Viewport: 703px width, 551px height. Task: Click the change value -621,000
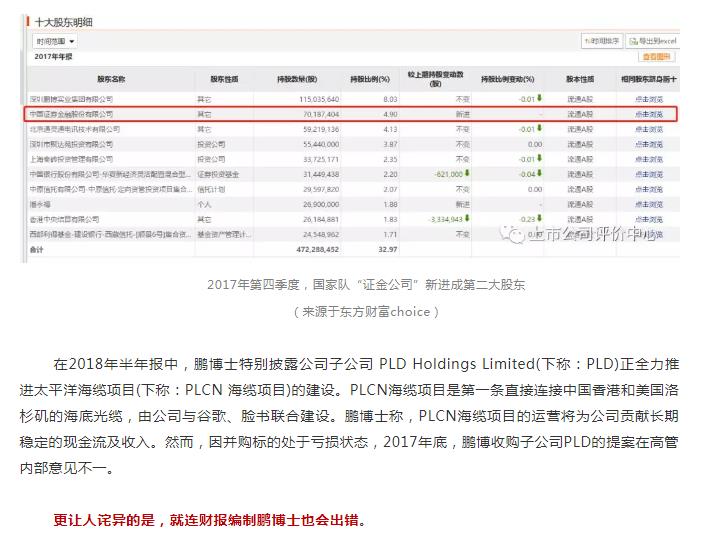click(x=449, y=174)
